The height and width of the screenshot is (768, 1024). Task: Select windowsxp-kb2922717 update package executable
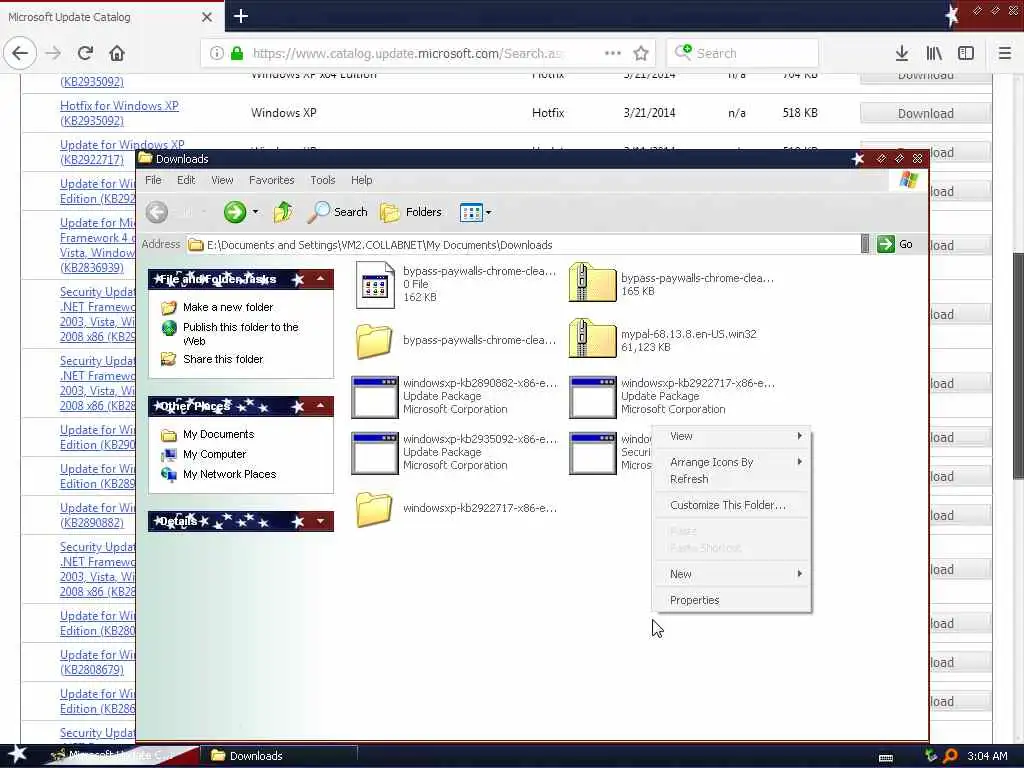pos(673,396)
